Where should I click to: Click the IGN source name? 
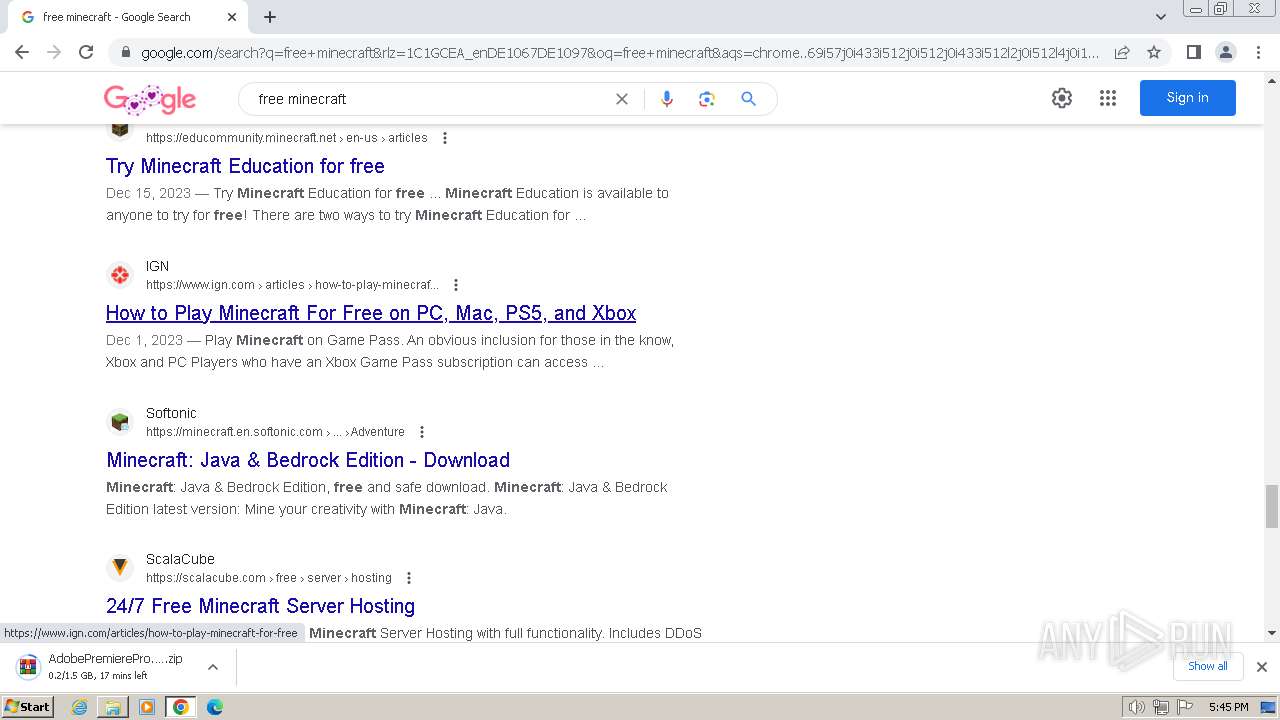[157, 266]
